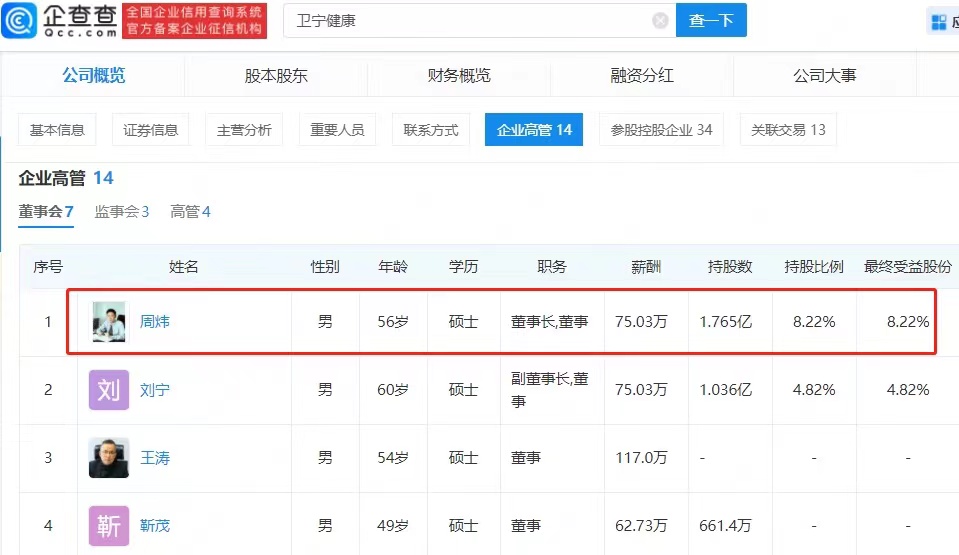Click the 序号 column header

(x=48, y=267)
